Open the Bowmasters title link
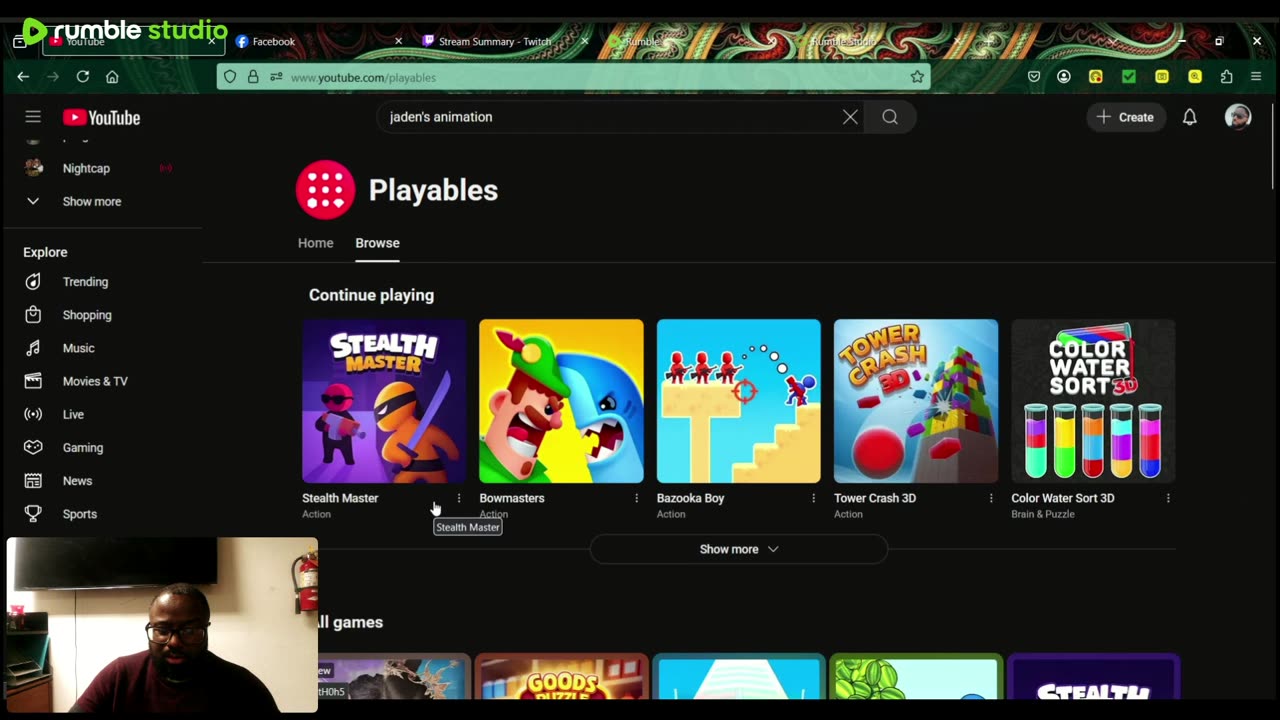 512,498
